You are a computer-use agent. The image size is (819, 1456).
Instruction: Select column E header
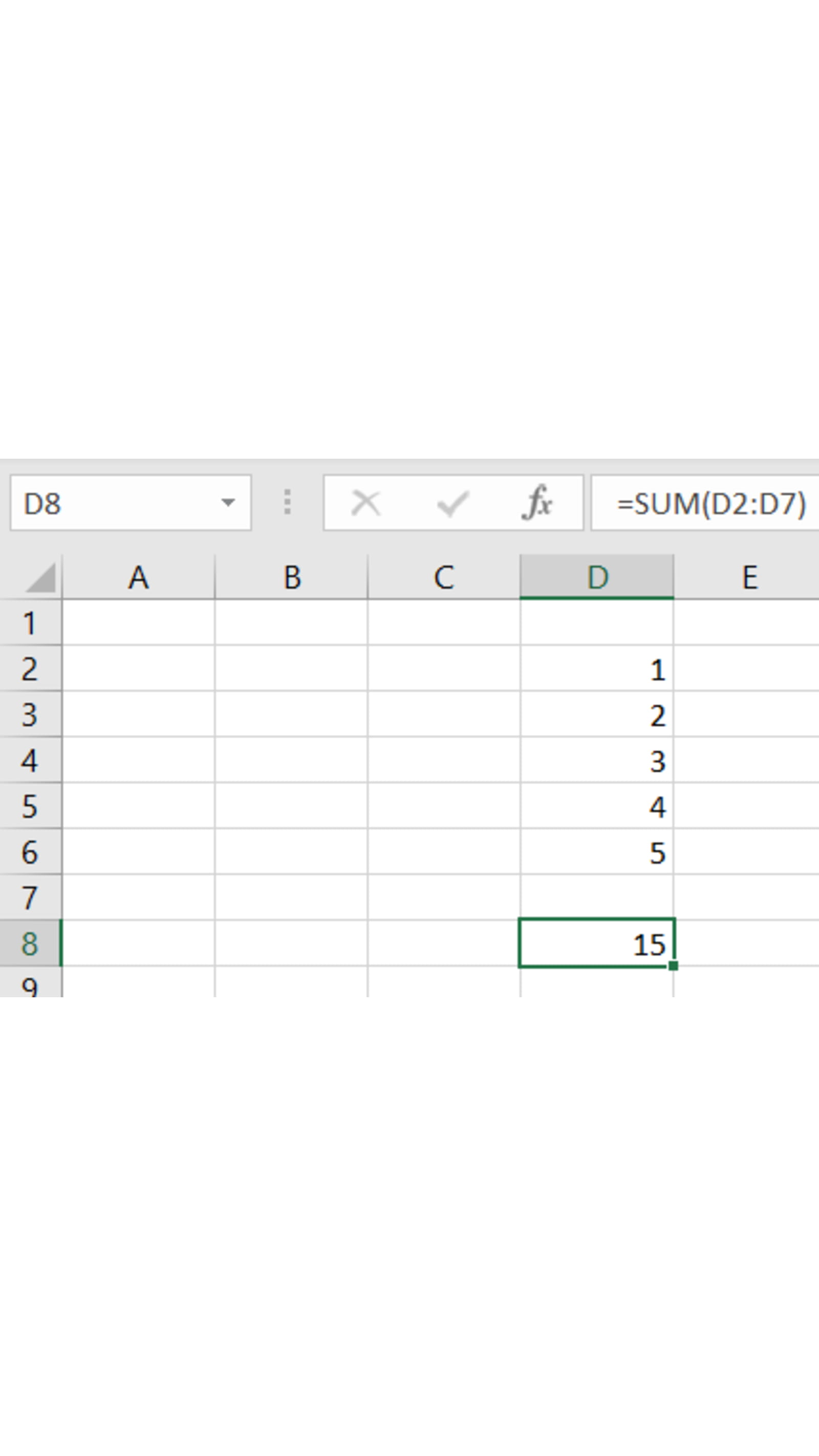[x=749, y=577]
